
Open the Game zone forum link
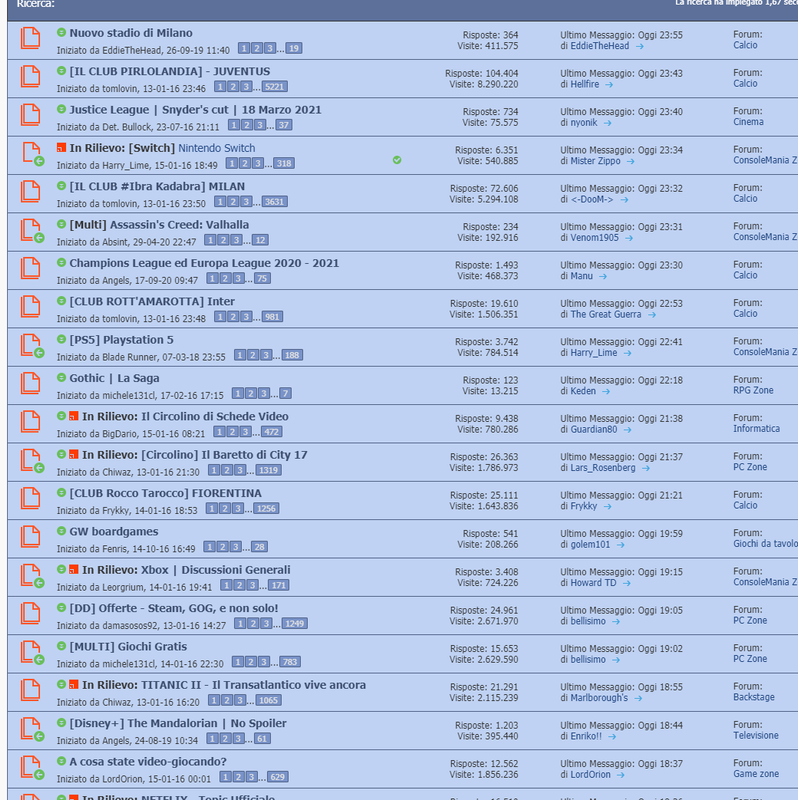pyautogui.click(x=756, y=774)
